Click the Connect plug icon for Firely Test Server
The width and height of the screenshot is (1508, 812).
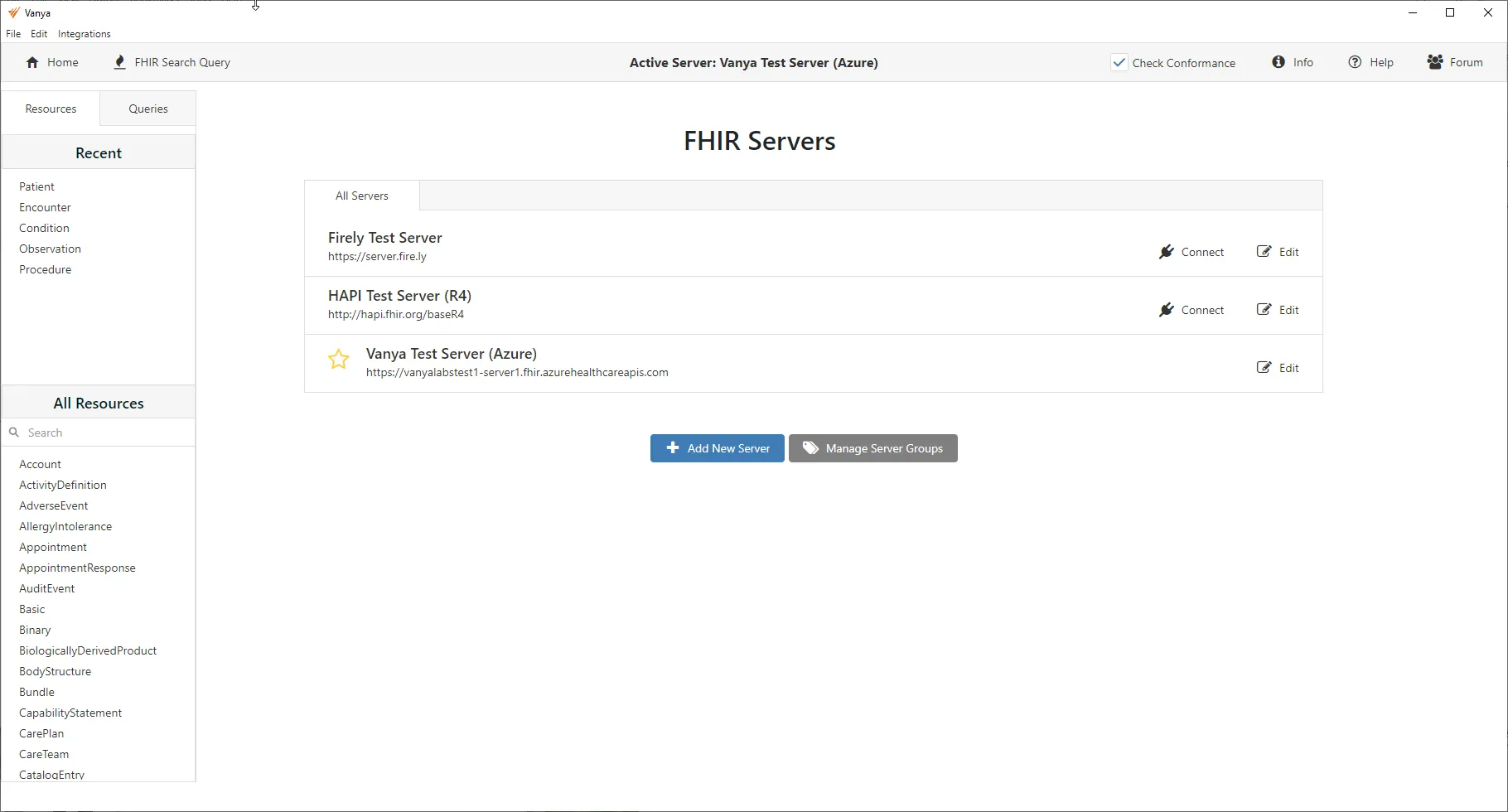[1167, 252]
